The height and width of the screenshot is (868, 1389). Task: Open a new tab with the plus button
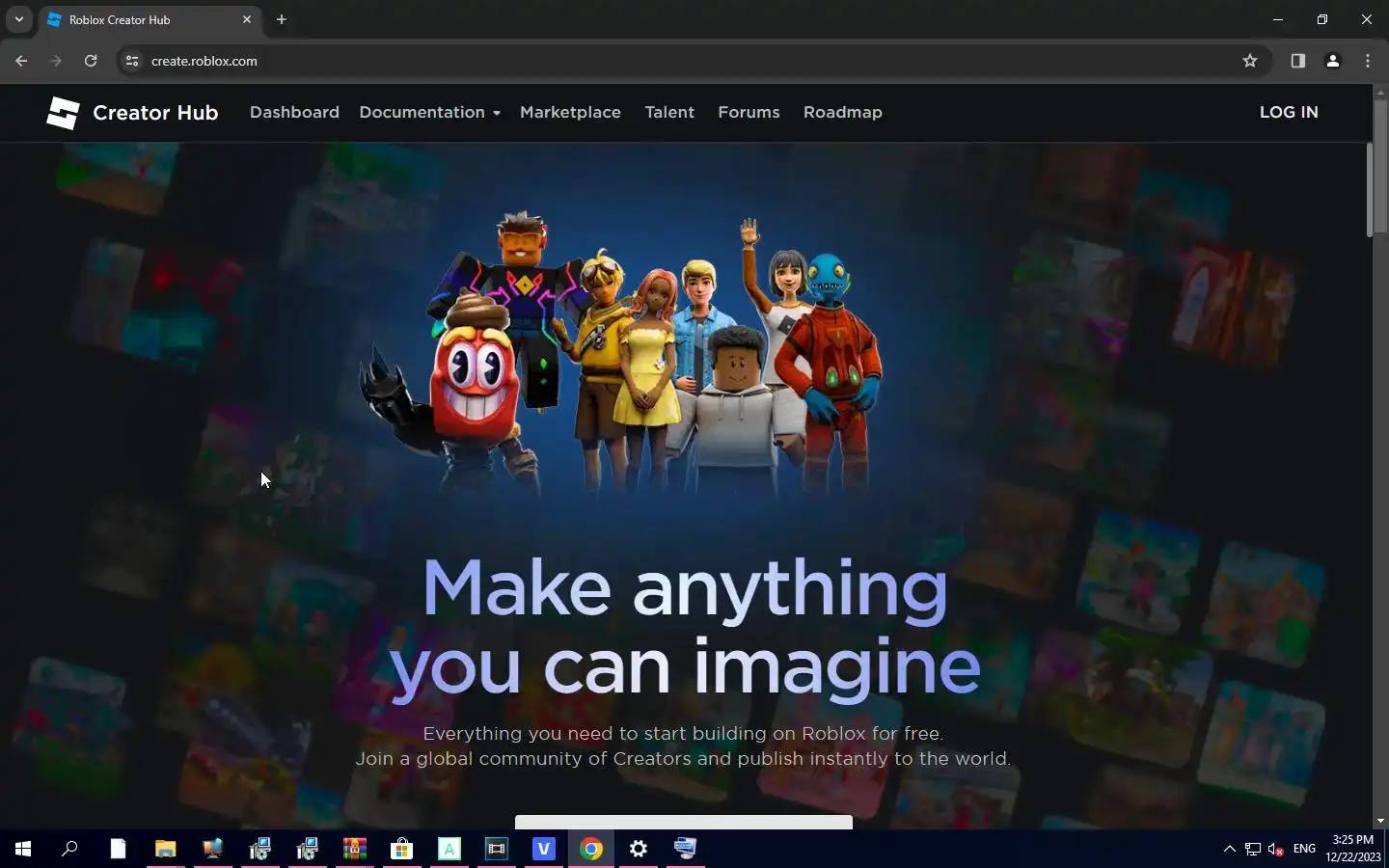pyautogui.click(x=282, y=19)
